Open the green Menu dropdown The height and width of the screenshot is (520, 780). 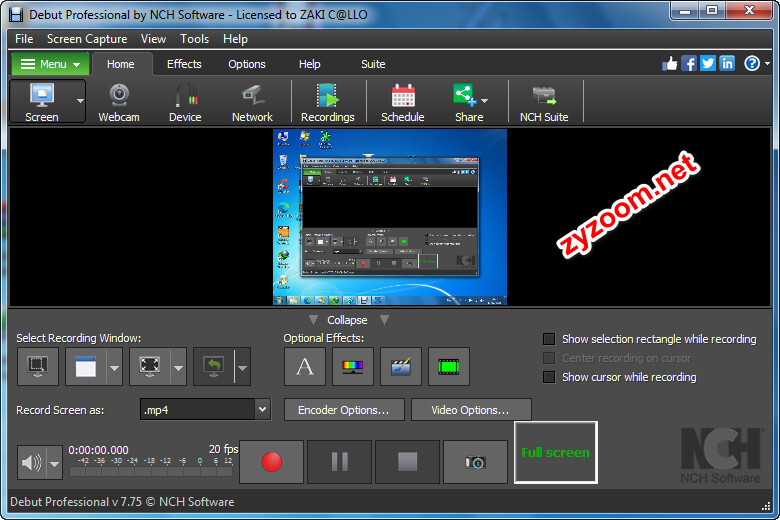coord(50,64)
